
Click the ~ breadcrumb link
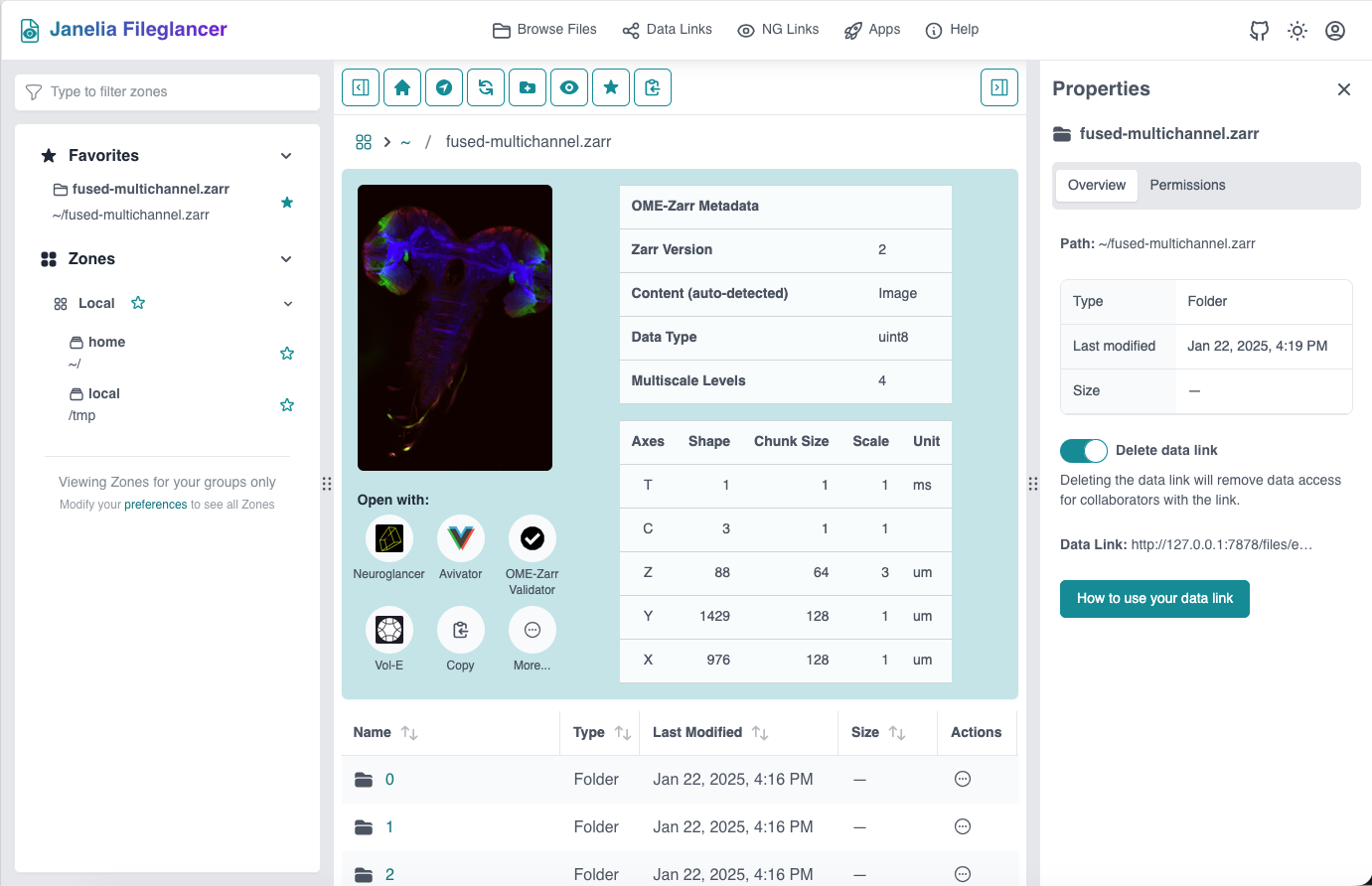click(x=405, y=143)
